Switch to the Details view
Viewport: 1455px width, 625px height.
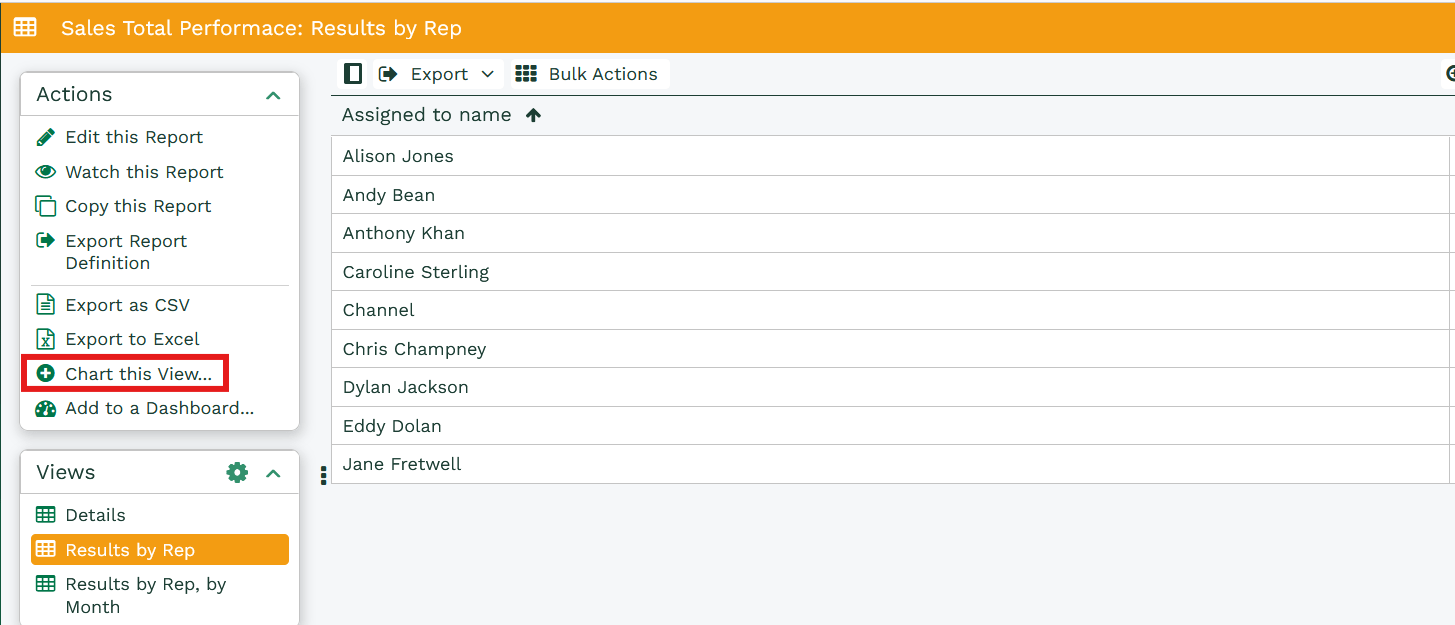(95, 515)
